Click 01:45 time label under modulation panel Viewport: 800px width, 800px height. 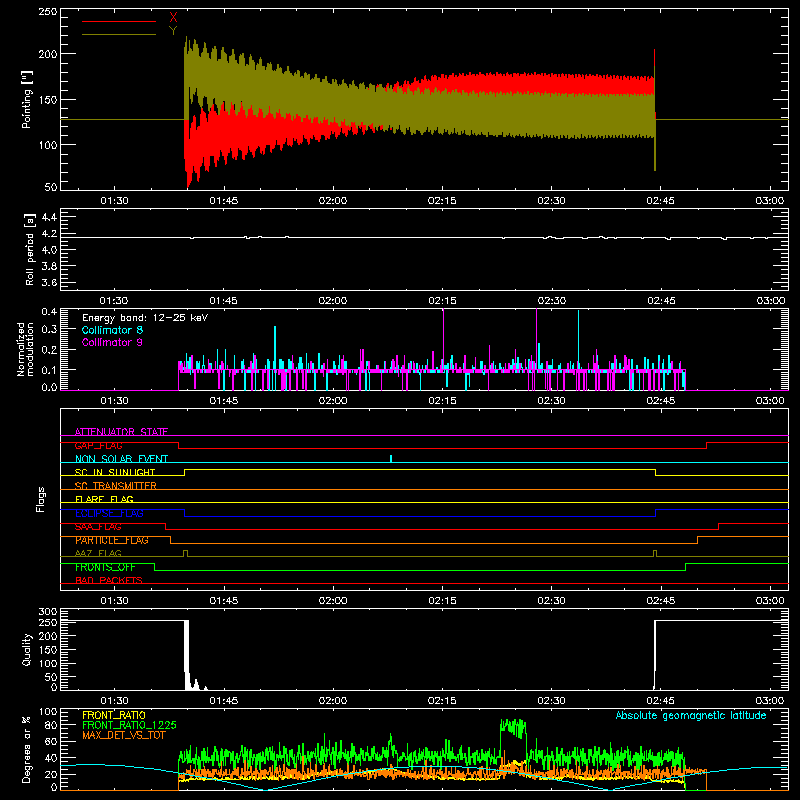(223, 401)
